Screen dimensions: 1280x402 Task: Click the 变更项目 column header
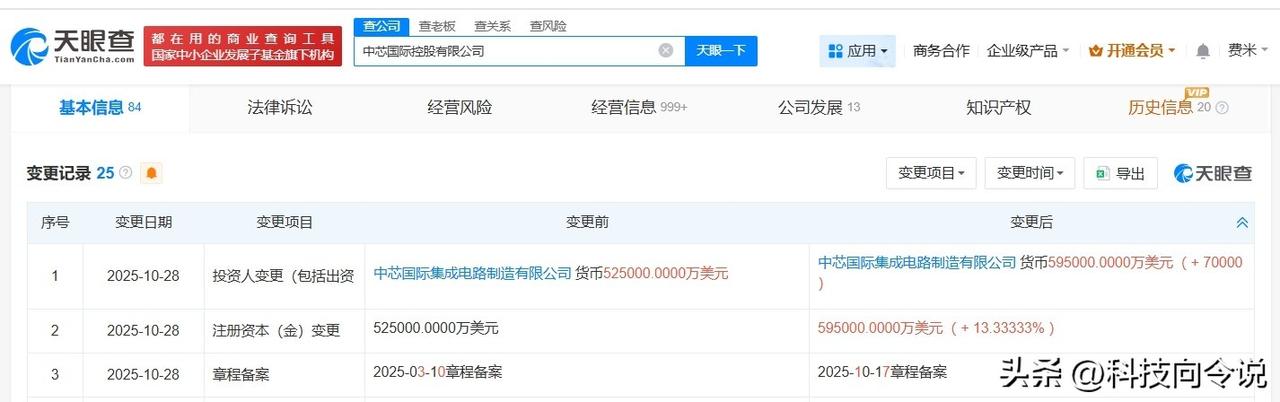pos(285,222)
